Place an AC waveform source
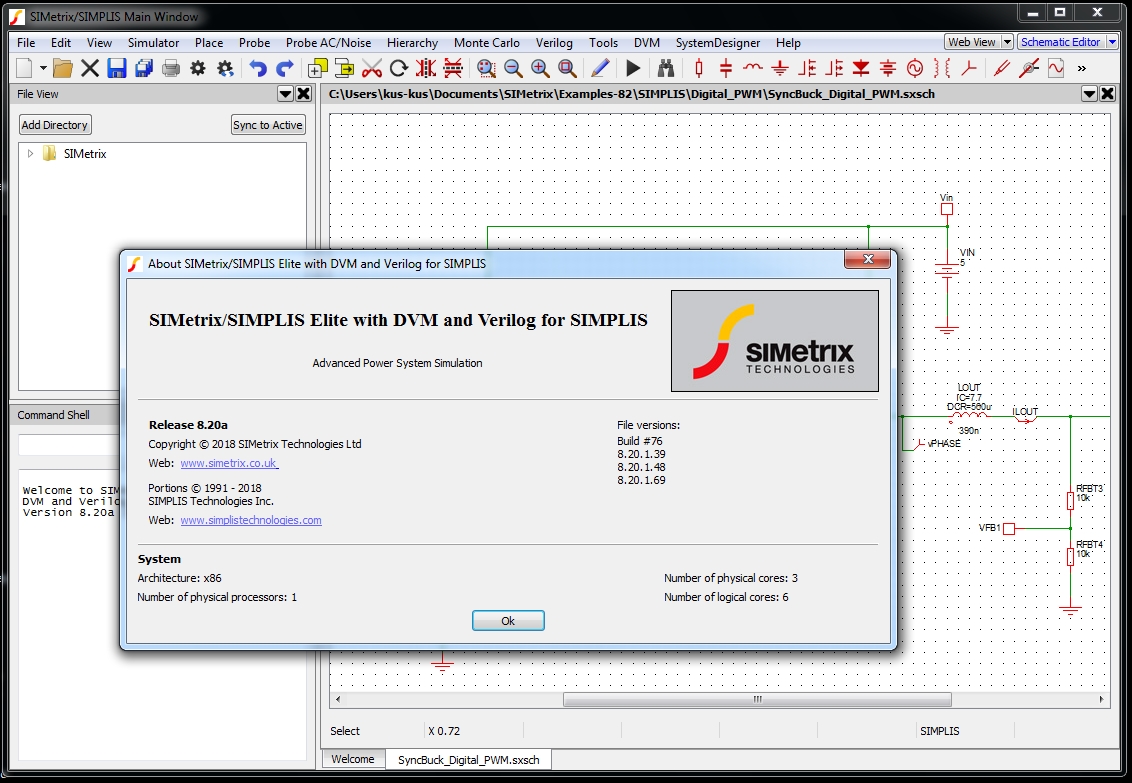This screenshot has height=783, width=1132. tap(915, 69)
